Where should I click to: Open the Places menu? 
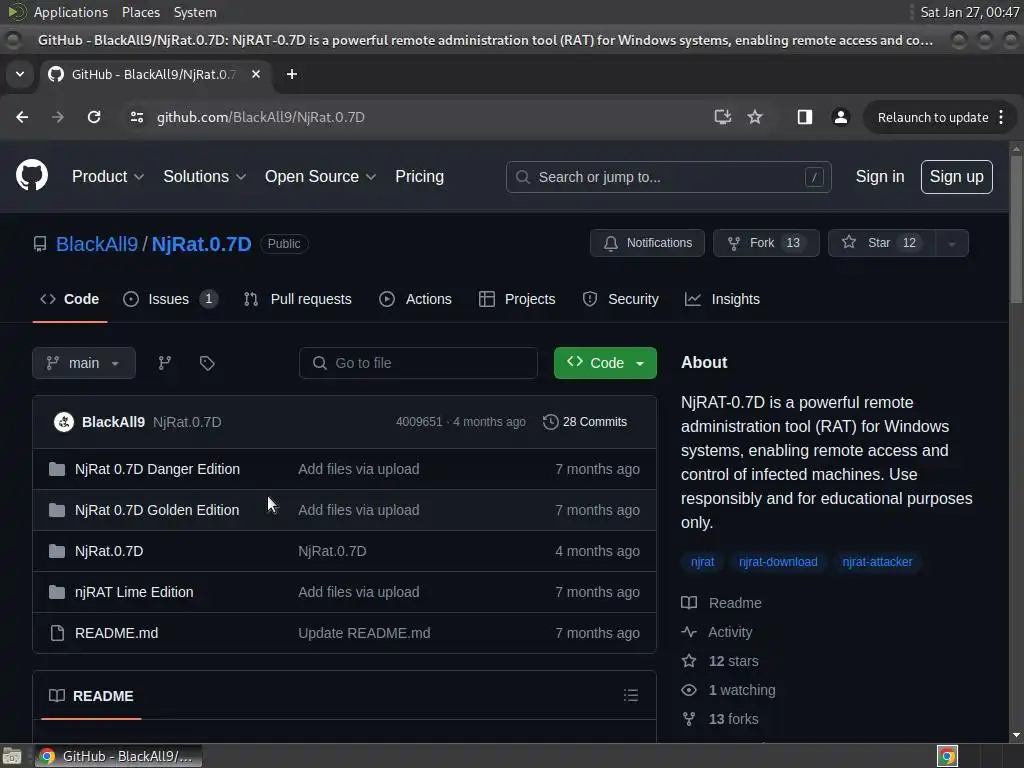[x=140, y=12]
